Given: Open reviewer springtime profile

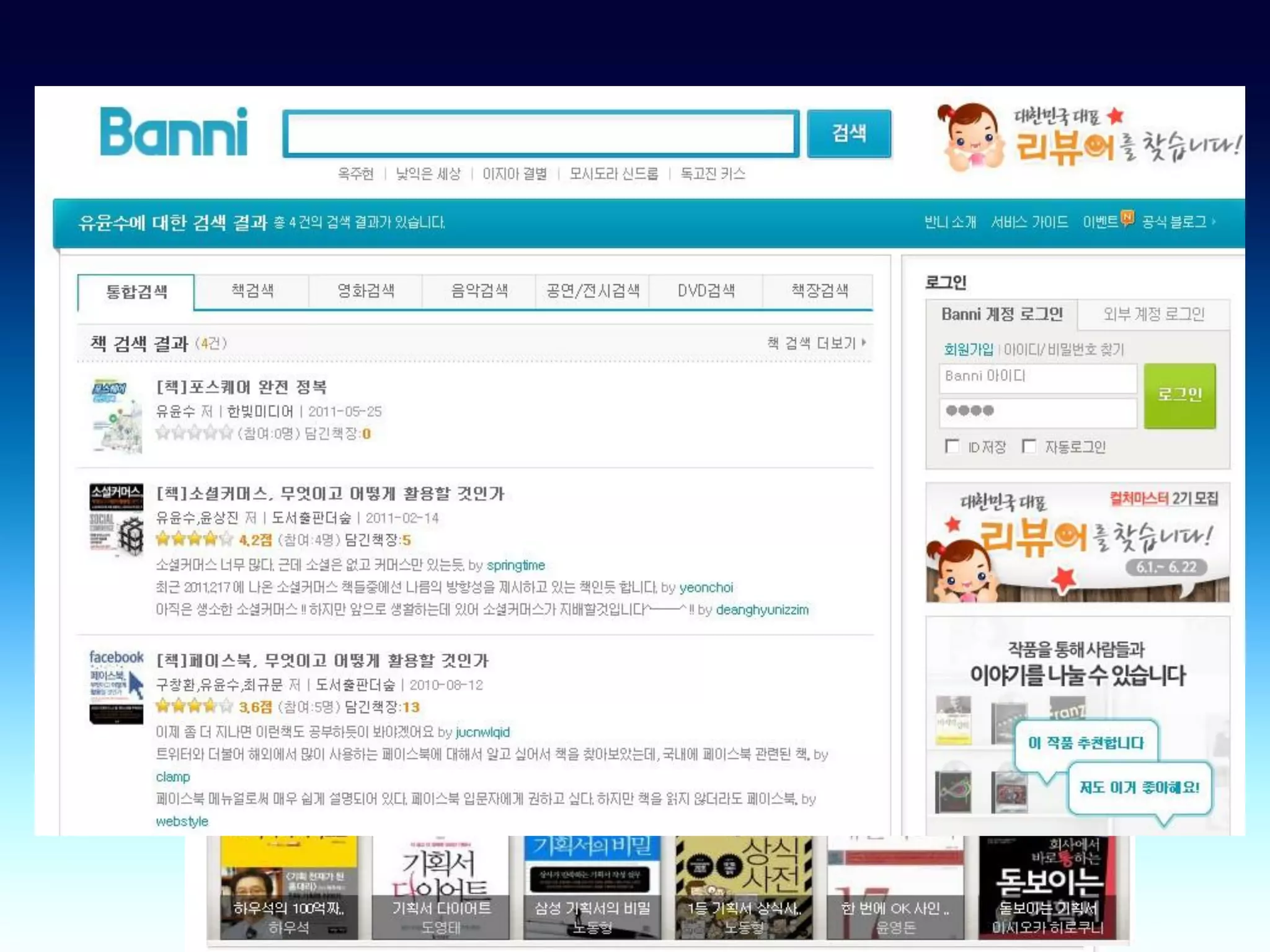Looking at the screenshot, I should [516, 565].
